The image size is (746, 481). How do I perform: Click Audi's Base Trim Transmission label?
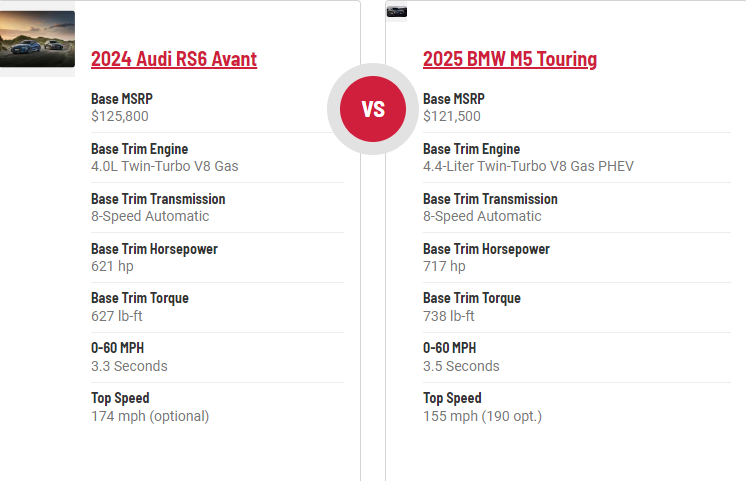(158, 199)
